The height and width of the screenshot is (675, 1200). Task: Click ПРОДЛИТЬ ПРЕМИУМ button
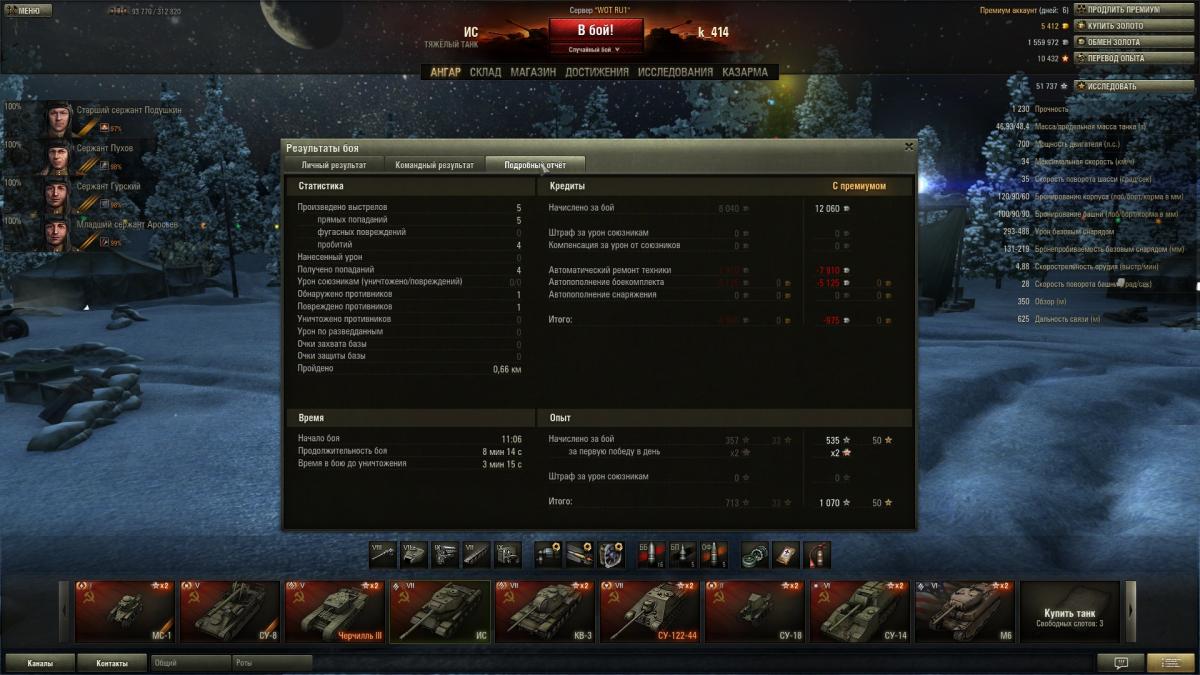(1133, 10)
